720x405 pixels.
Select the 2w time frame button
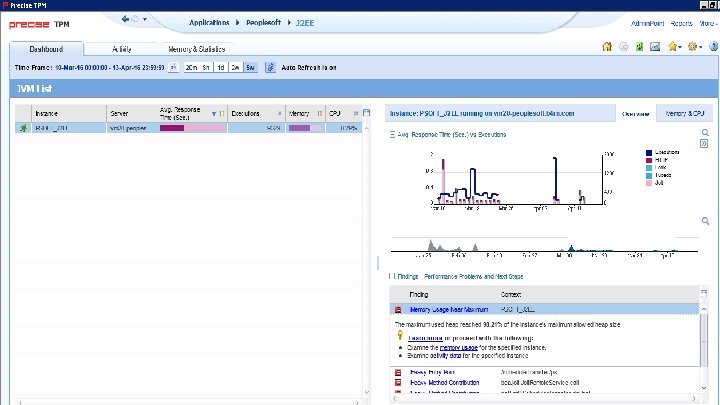click(x=236, y=68)
